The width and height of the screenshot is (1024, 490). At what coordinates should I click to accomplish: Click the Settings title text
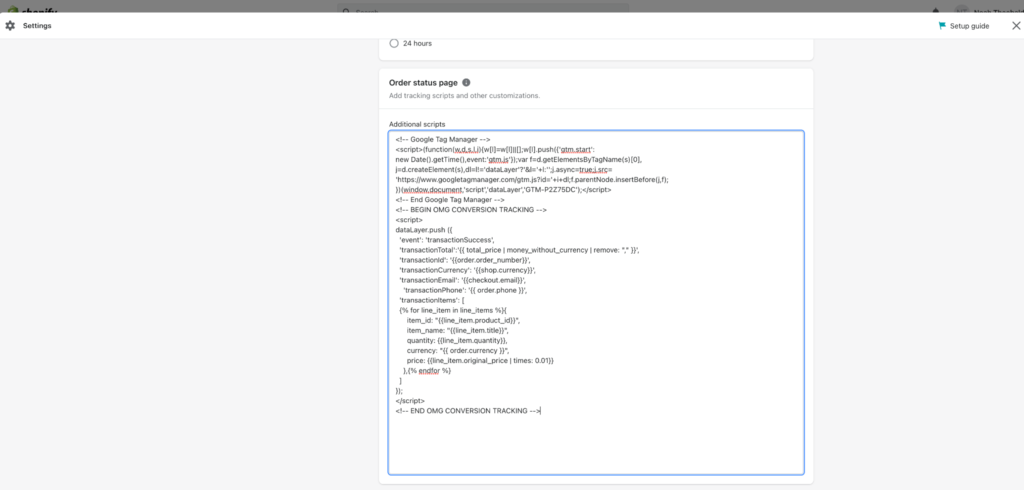(37, 26)
